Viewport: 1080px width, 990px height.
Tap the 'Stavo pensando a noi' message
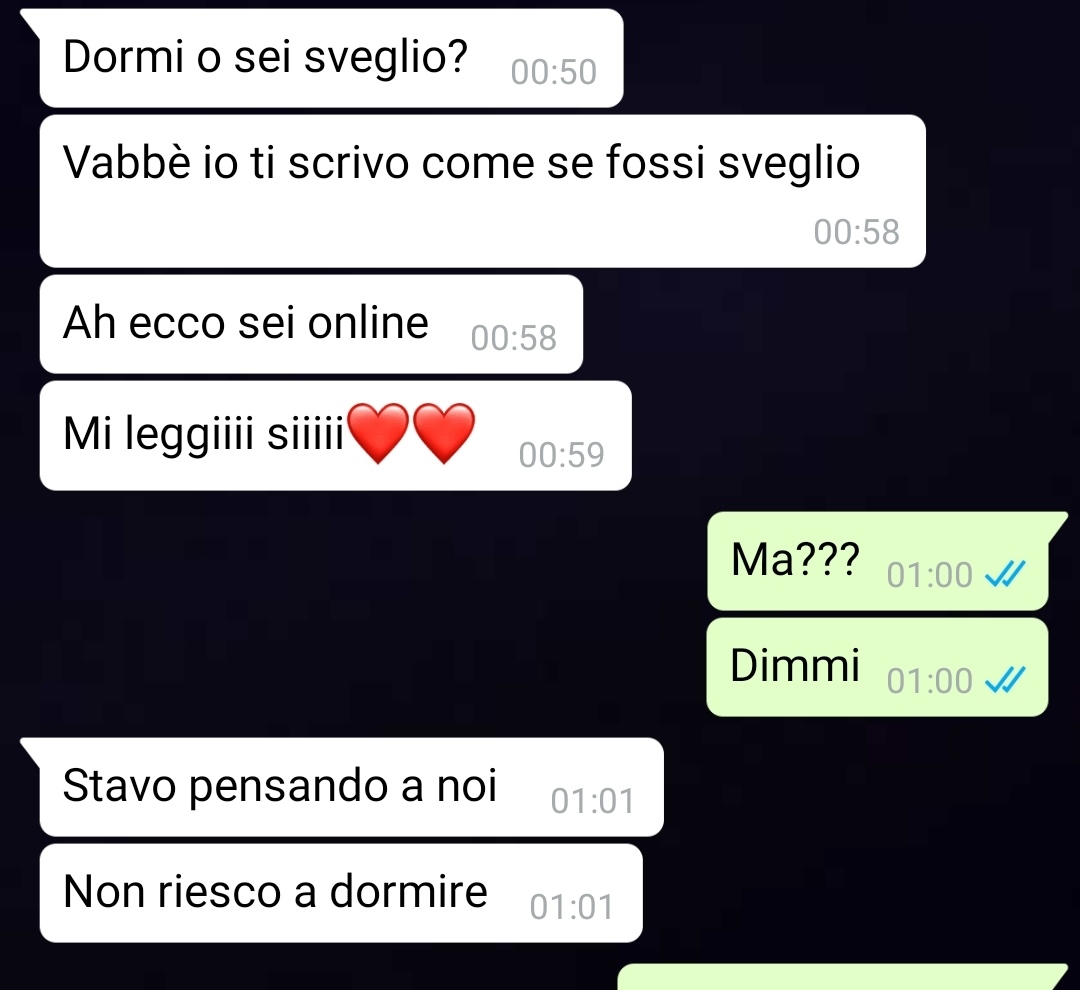coord(351,787)
